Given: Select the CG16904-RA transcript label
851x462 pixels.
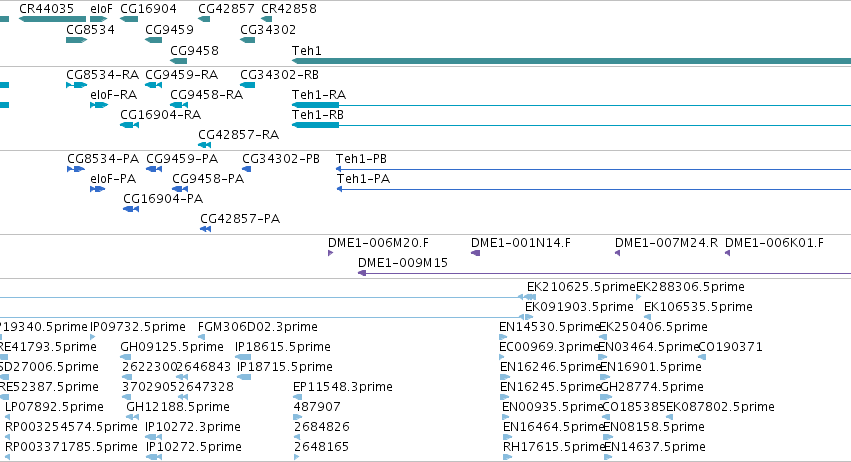Looking at the screenshot, I should tap(161, 115).
